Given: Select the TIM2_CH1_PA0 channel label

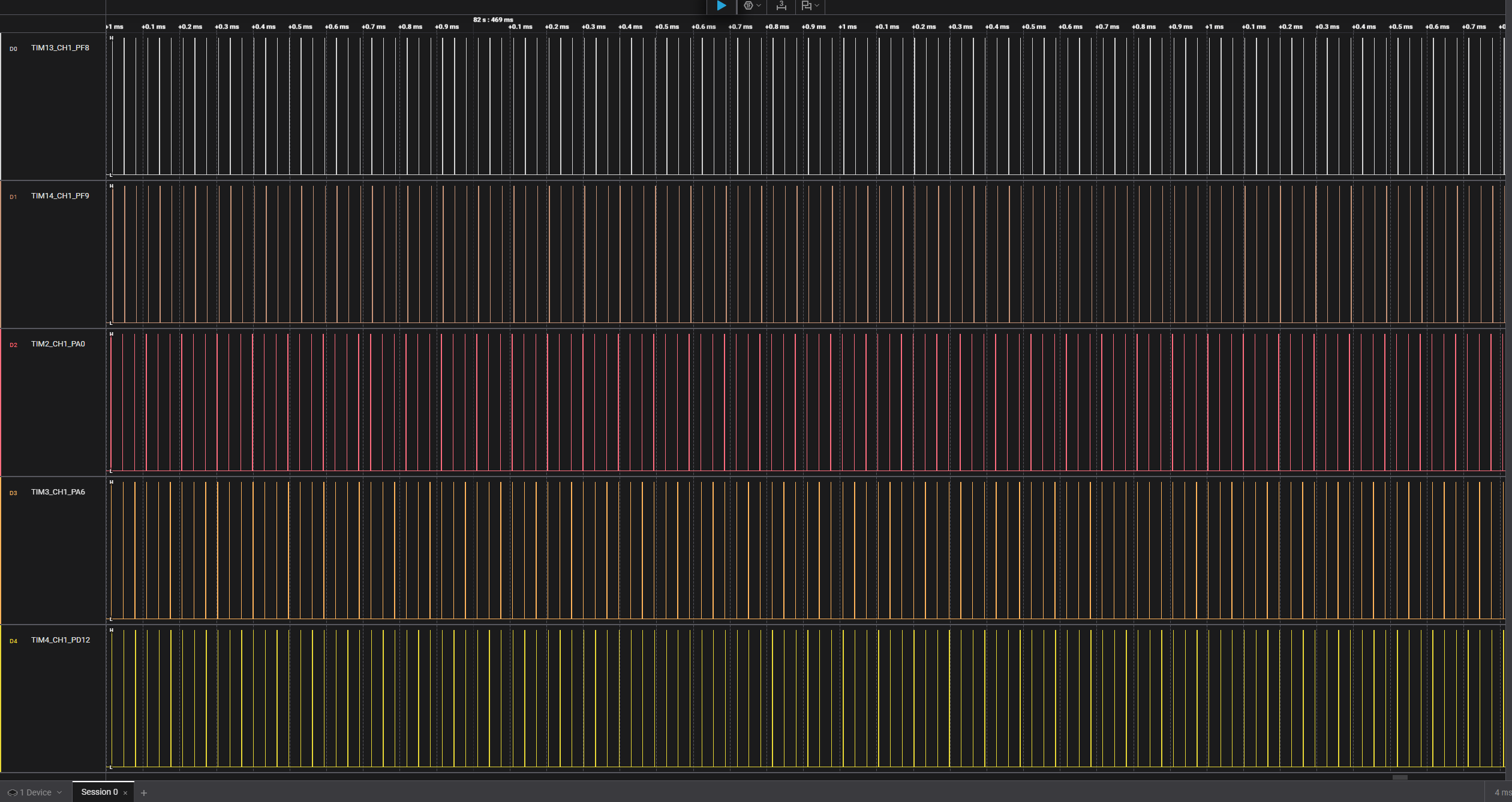Looking at the screenshot, I should 58,344.
